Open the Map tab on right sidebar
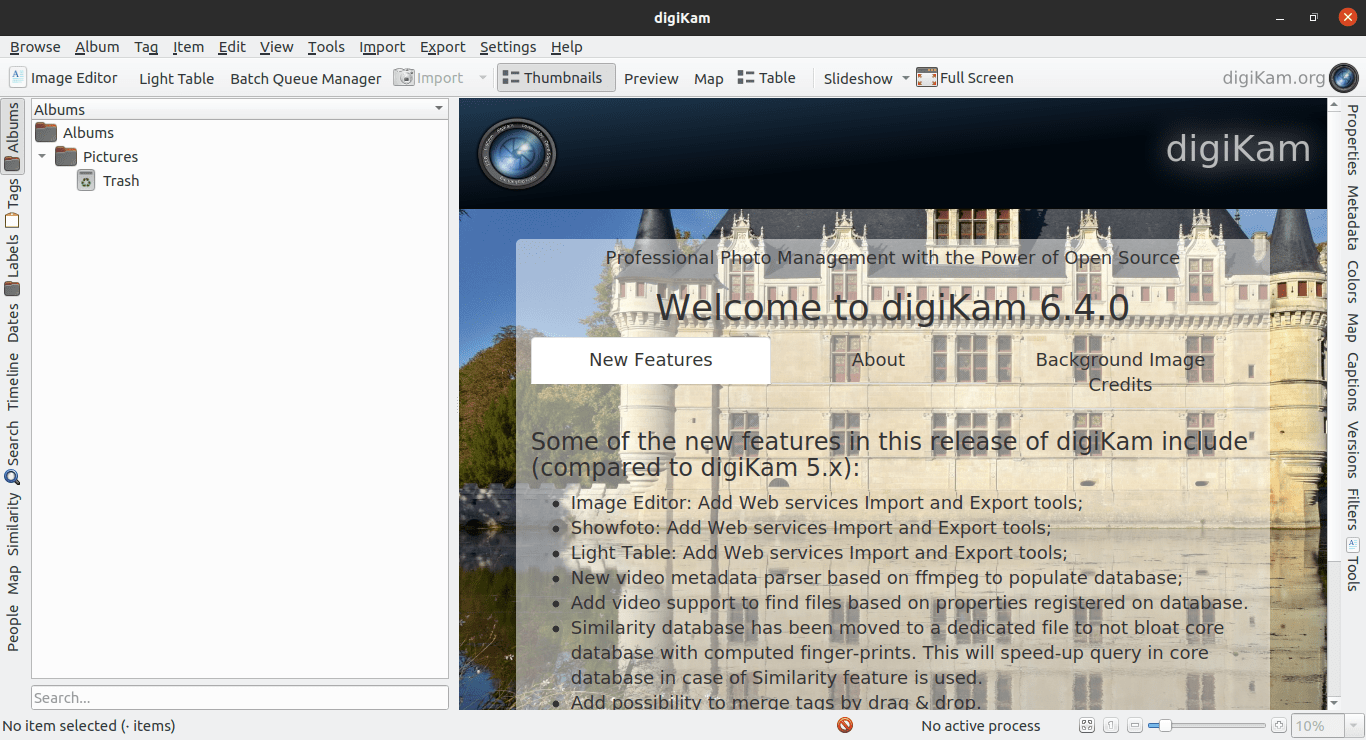 [x=1352, y=328]
